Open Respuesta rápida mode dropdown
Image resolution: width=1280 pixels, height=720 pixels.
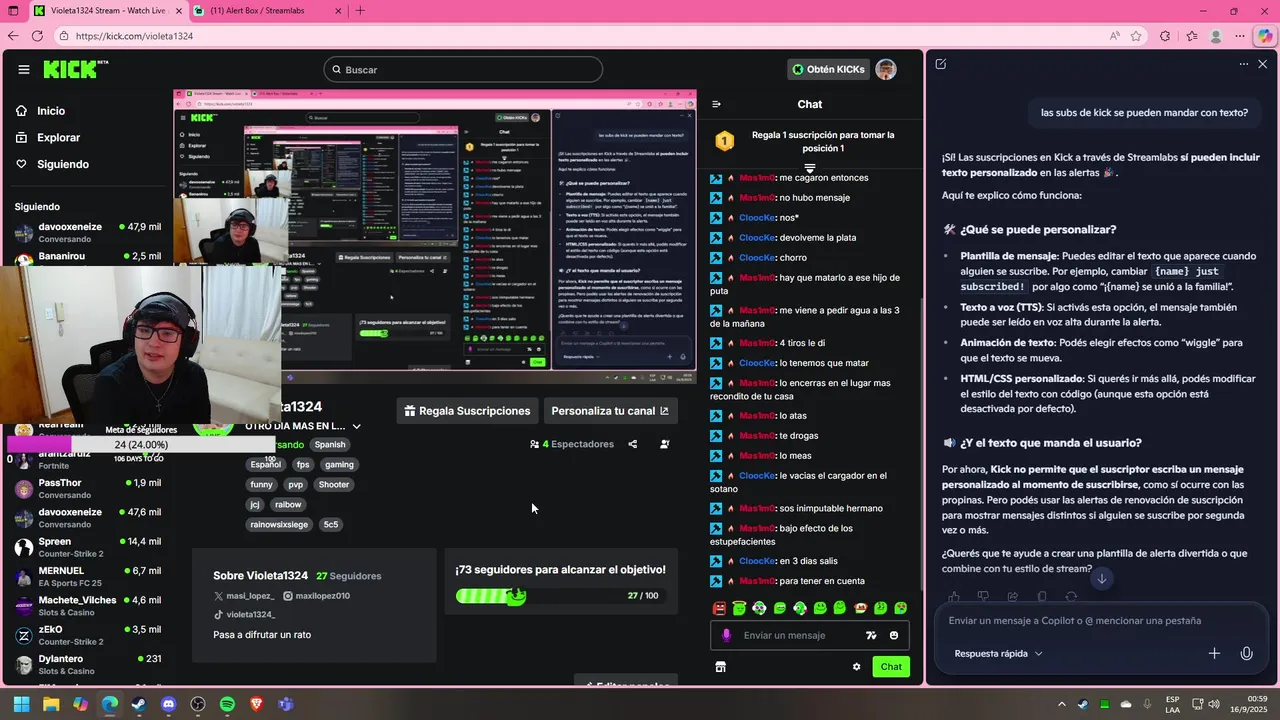(998, 653)
